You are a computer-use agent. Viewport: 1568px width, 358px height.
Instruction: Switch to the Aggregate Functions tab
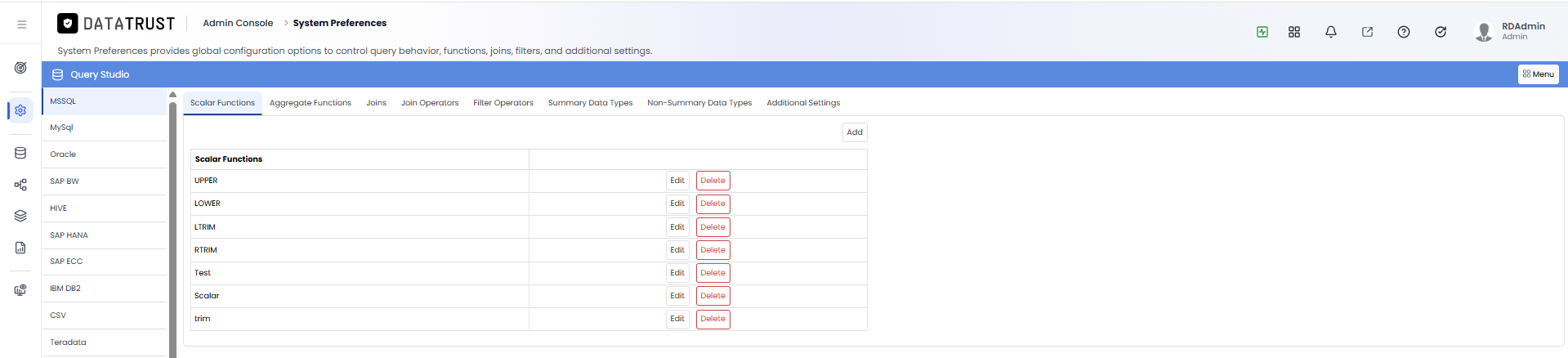click(310, 103)
